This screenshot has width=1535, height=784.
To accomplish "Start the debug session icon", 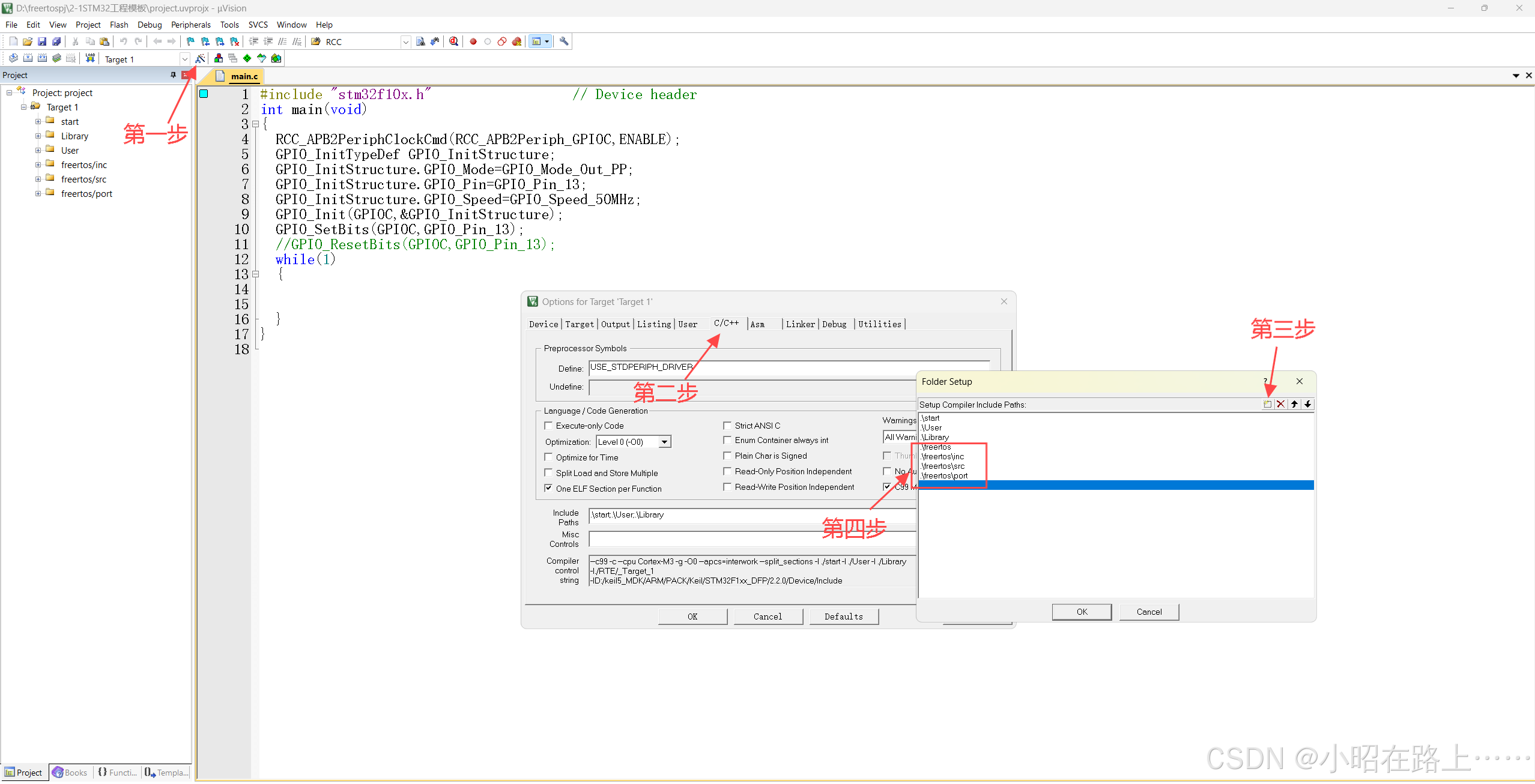I will 454,41.
